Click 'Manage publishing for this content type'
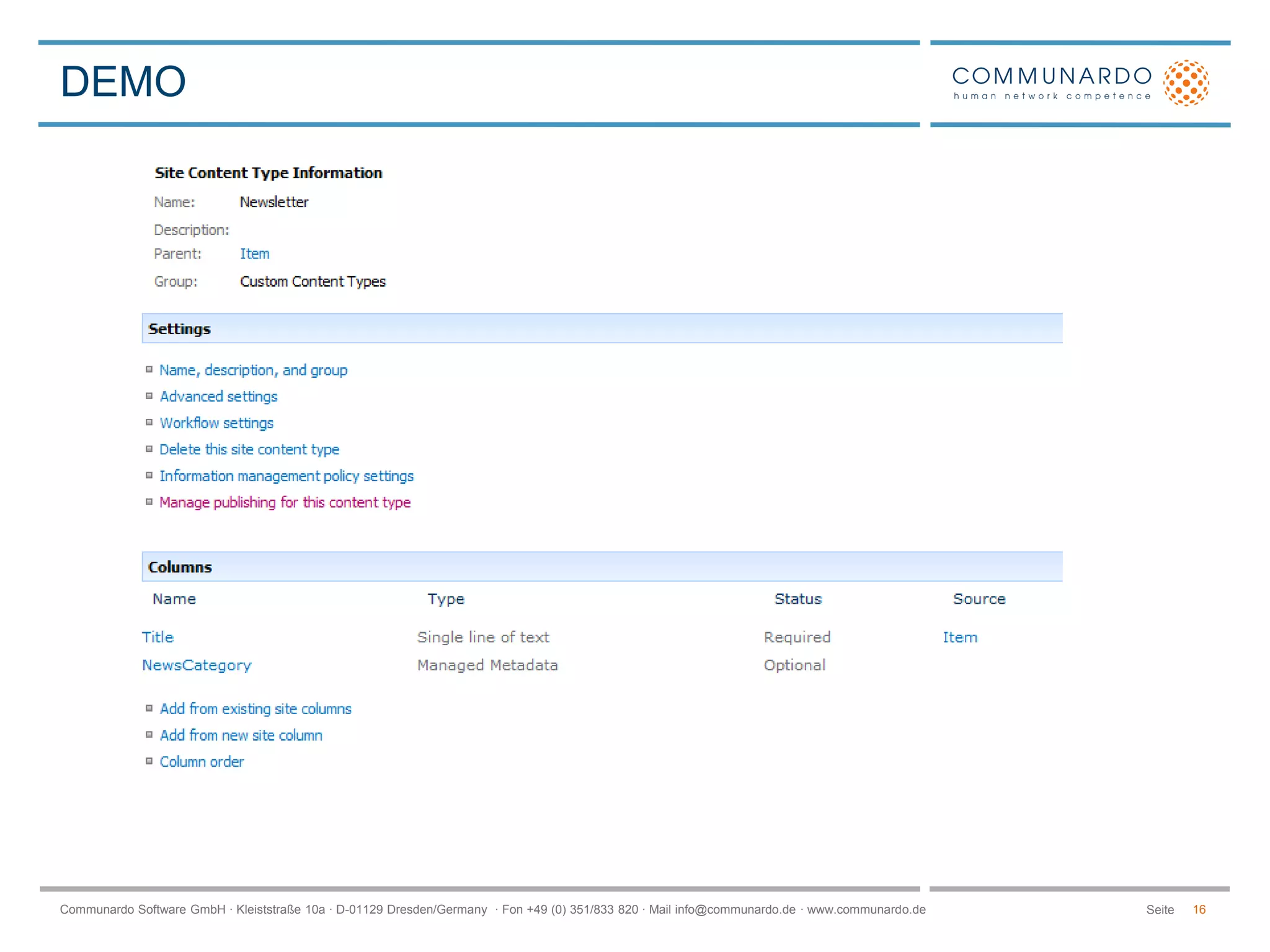 click(285, 503)
